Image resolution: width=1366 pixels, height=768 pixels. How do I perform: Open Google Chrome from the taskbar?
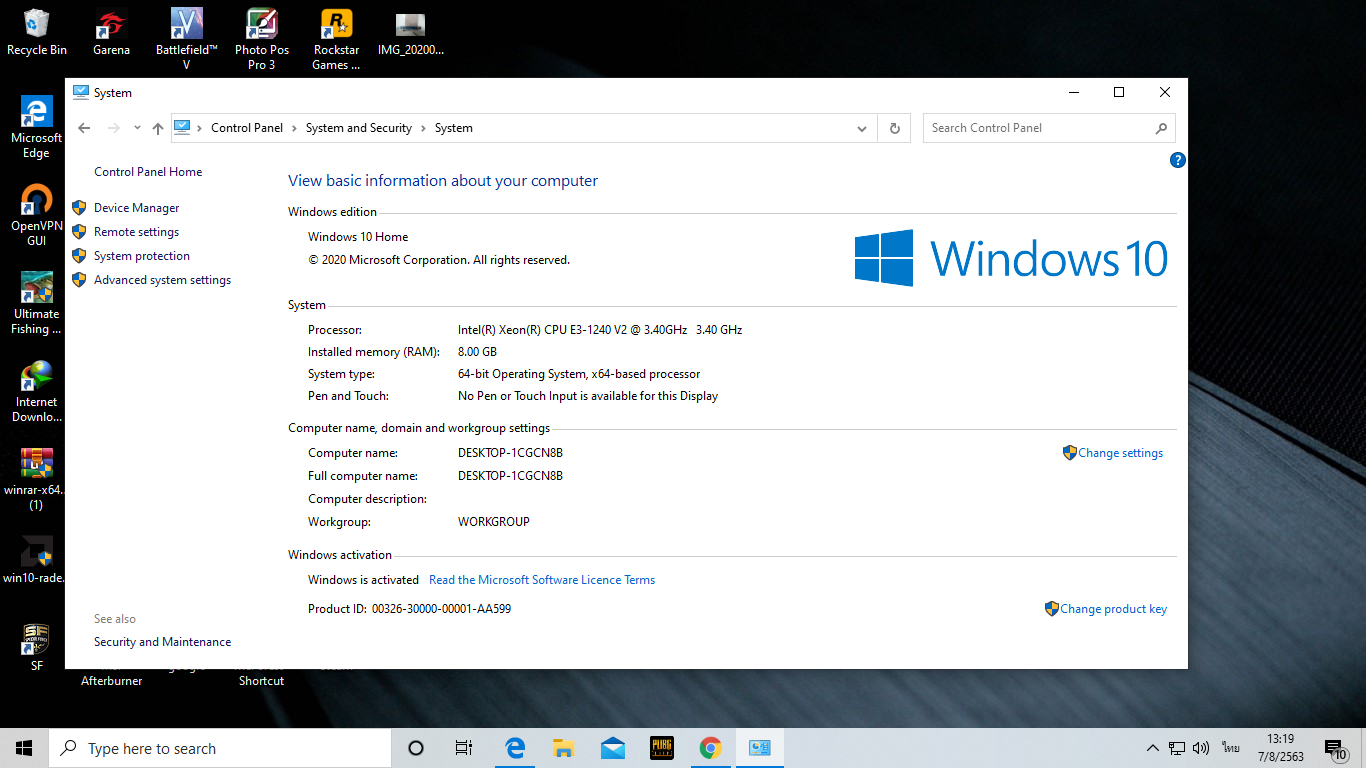tap(711, 748)
